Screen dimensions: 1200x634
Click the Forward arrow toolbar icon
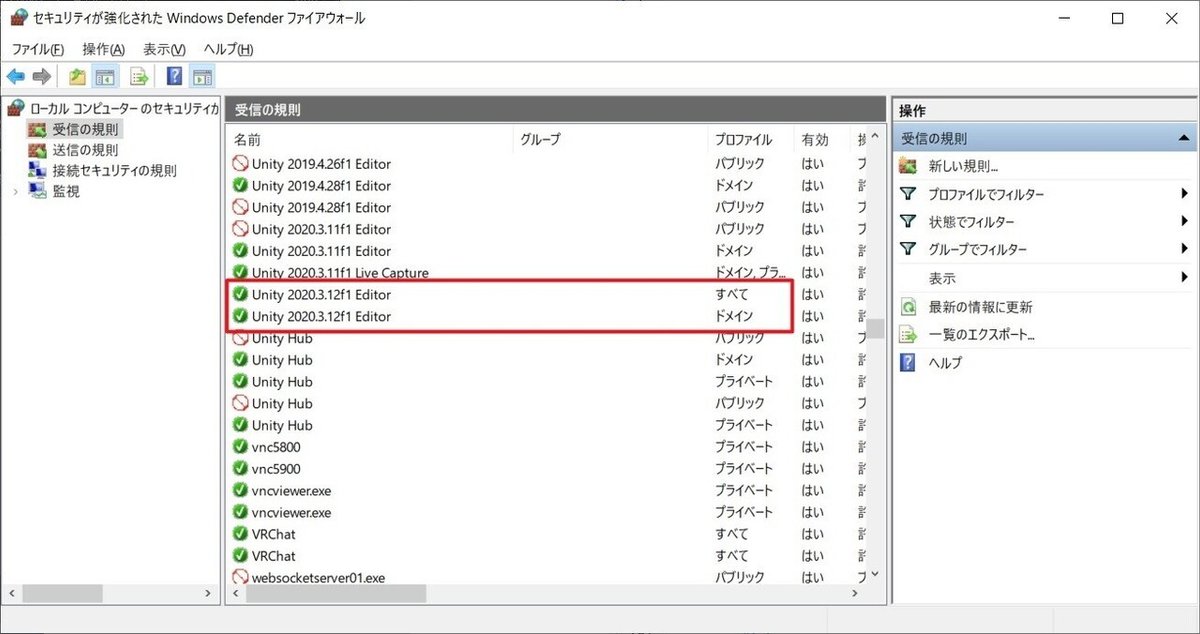coord(41,76)
